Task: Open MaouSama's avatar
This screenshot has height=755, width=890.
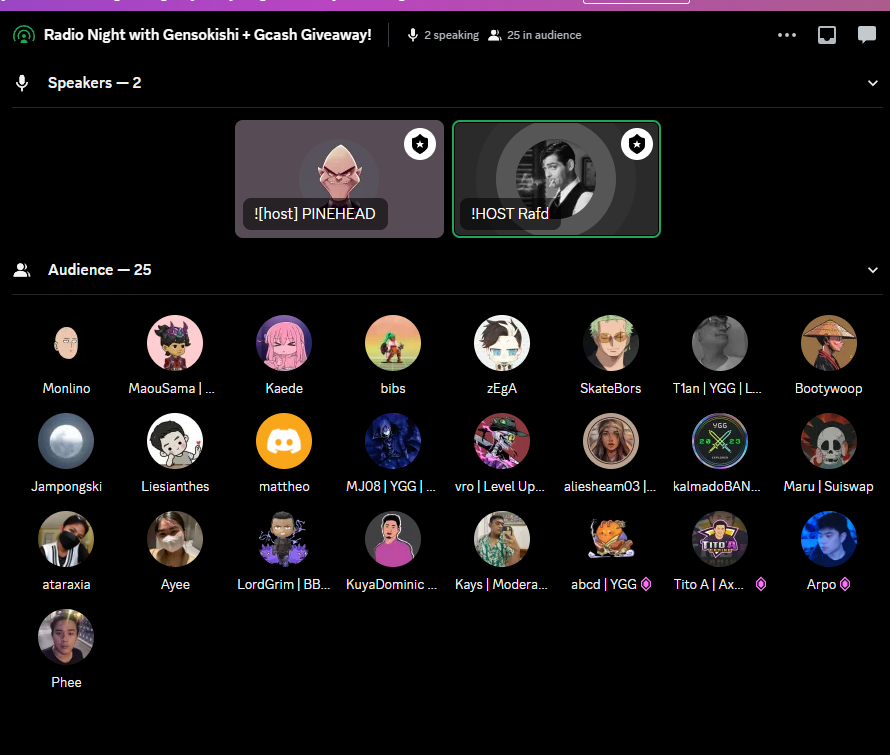Action: pos(175,343)
